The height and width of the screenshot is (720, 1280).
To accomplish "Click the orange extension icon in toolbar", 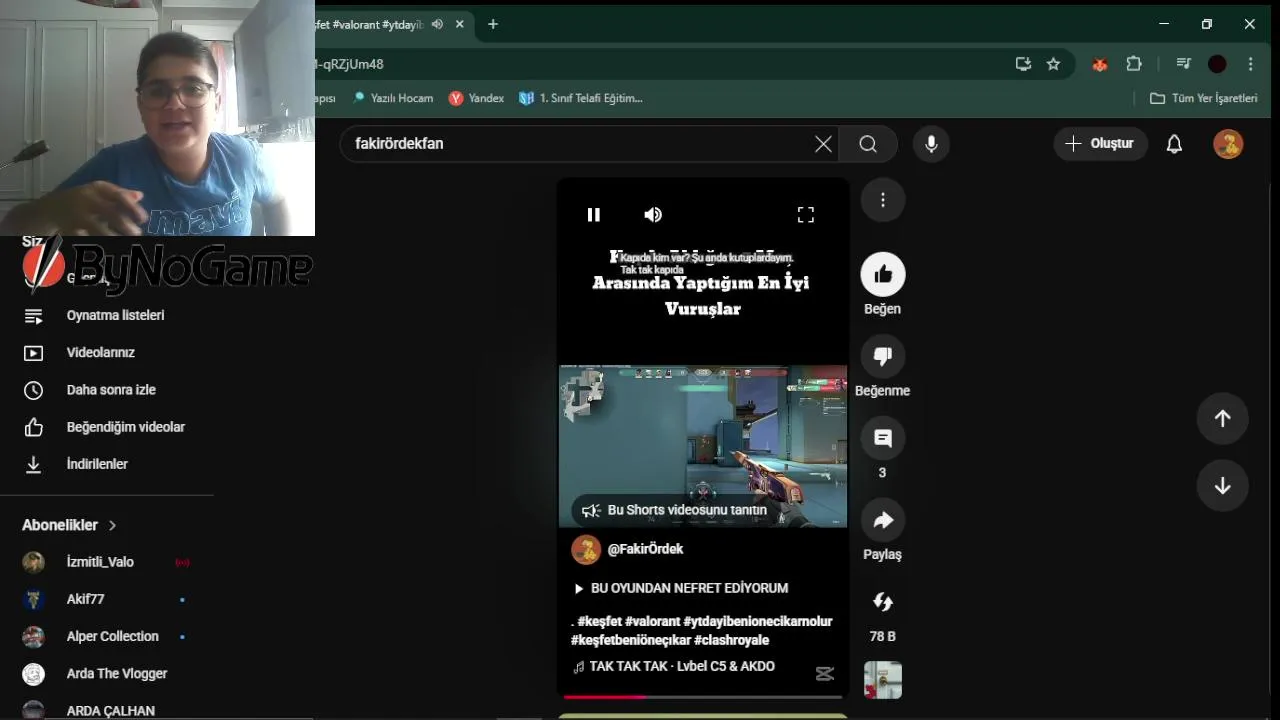I will click(1100, 64).
